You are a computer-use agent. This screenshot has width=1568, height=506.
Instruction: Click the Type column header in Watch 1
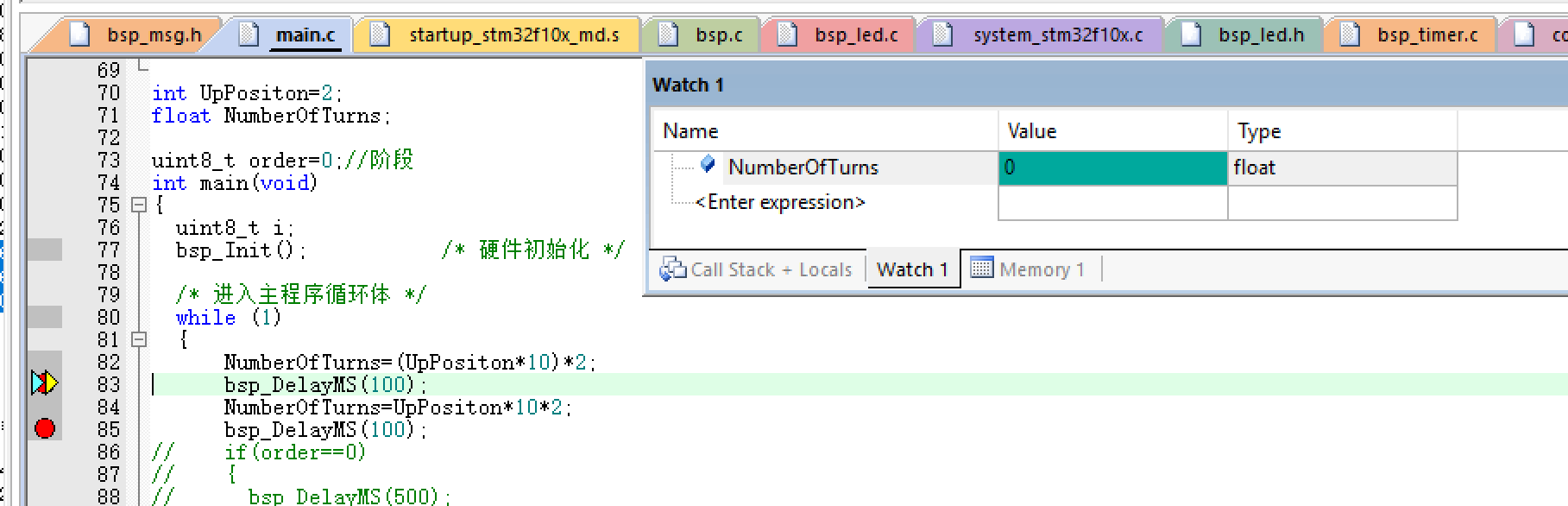[1342, 131]
